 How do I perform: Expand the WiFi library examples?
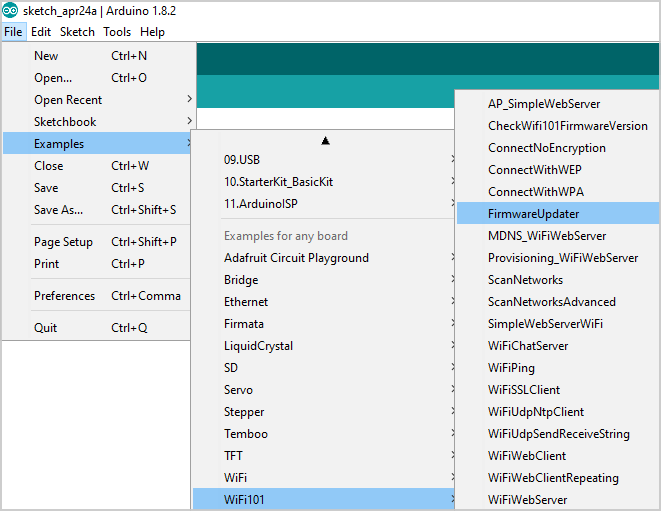(324, 477)
